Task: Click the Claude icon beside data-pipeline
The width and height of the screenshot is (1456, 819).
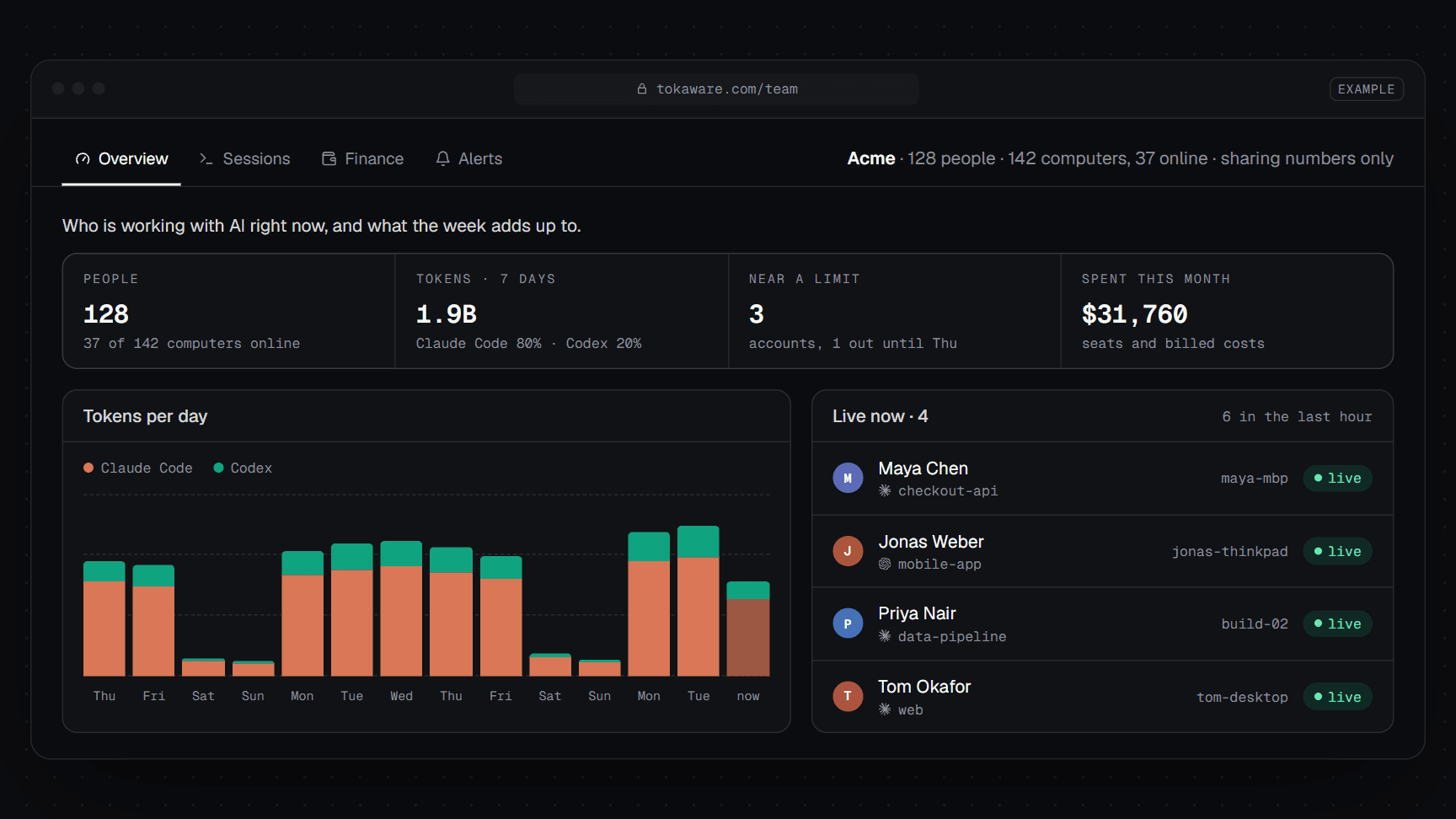Action: (885, 636)
